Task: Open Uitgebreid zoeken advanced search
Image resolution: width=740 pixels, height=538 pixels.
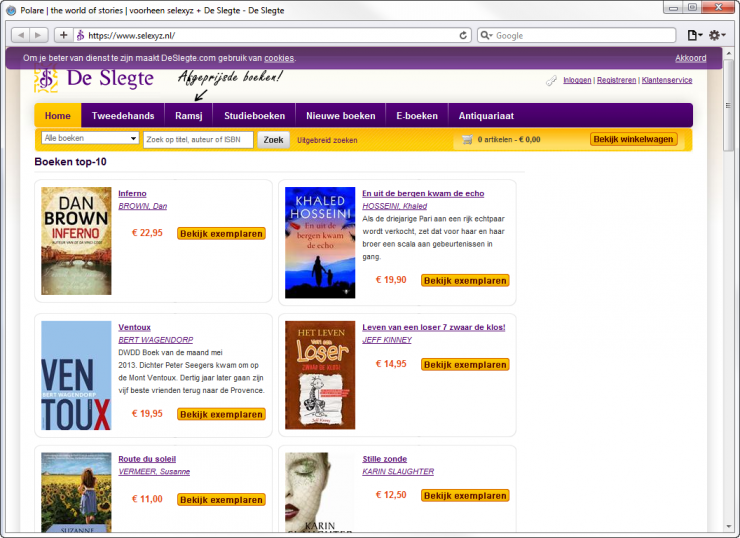Action: [x=327, y=140]
